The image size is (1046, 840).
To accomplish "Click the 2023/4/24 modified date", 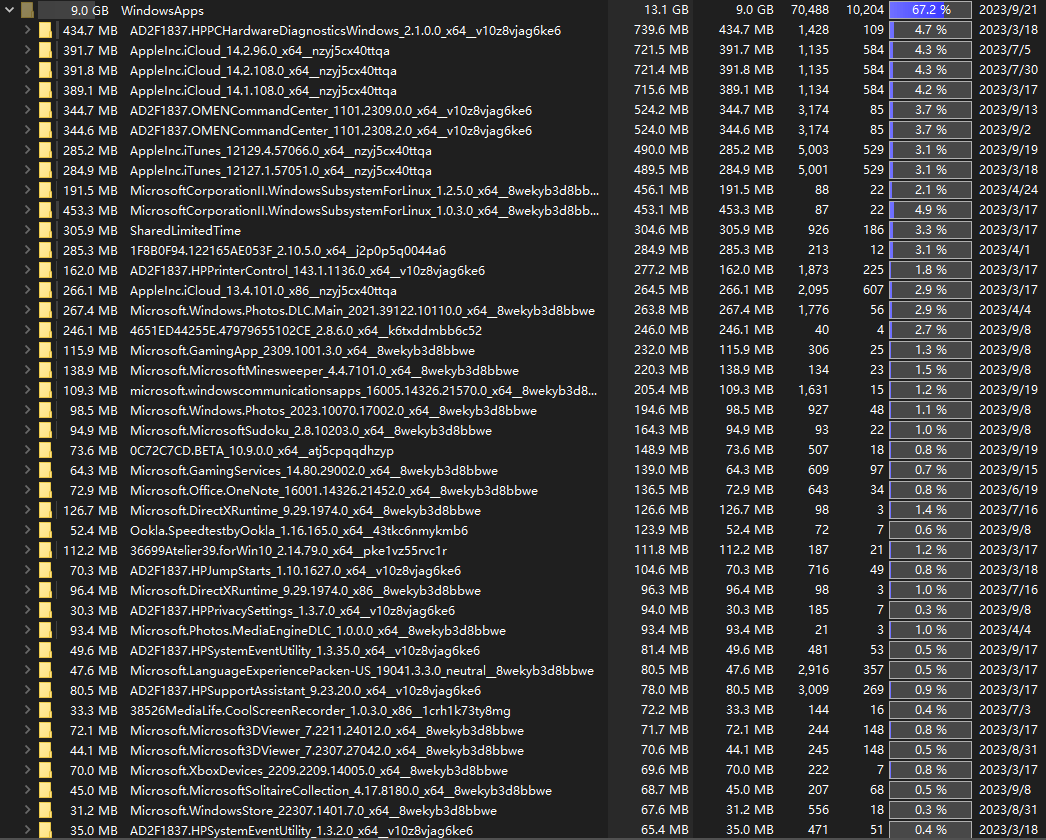I will click(1008, 190).
